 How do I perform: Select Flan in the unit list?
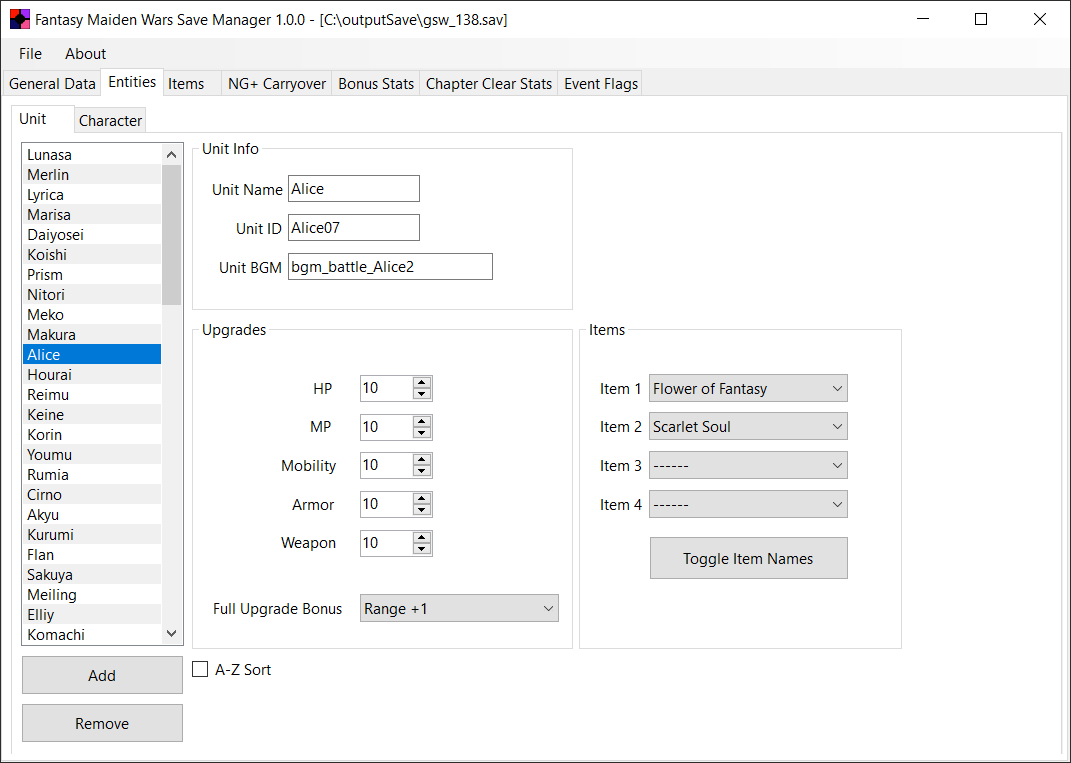pyautogui.click(x=92, y=555)
